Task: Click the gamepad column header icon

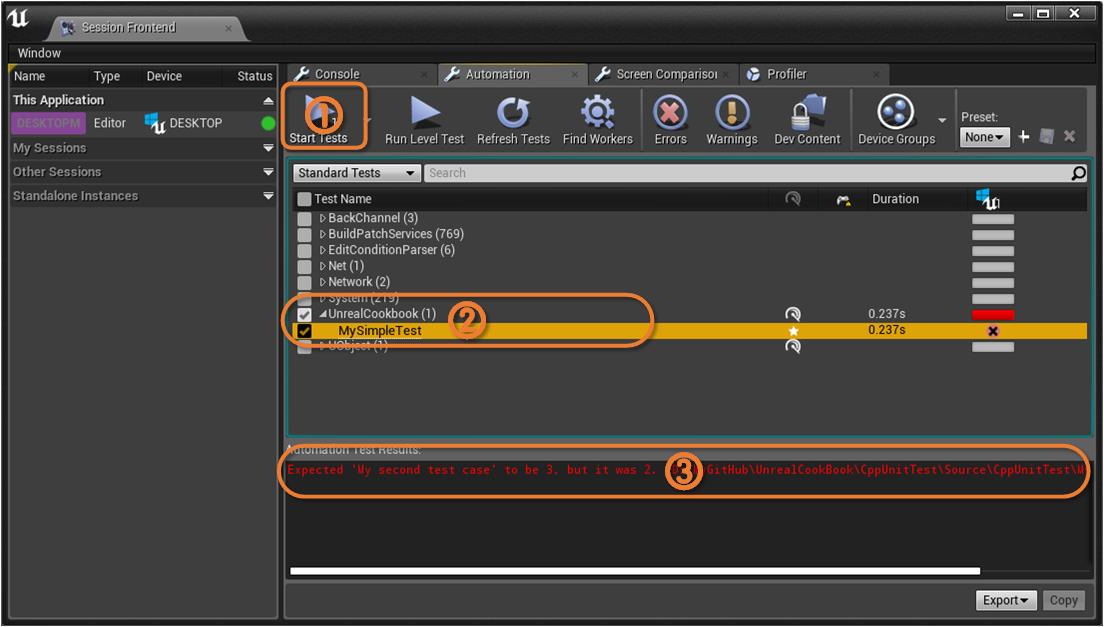Action: pyautogui.click(x=843, y=200)
